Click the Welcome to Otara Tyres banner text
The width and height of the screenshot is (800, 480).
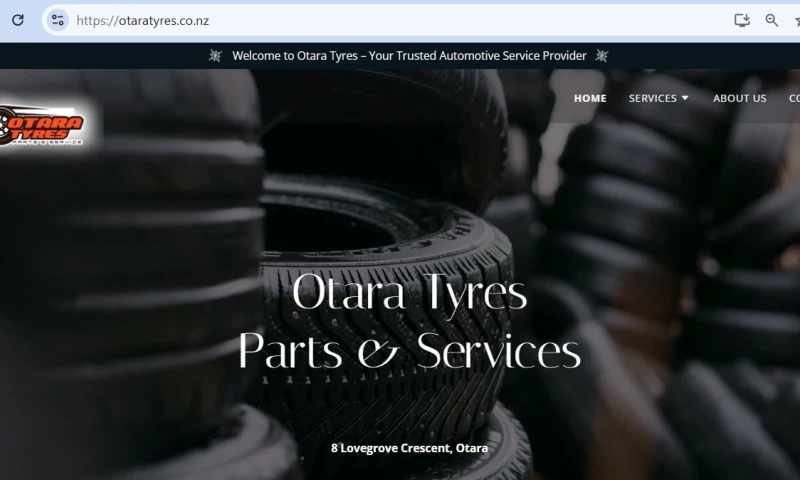(x=409, y=56)
